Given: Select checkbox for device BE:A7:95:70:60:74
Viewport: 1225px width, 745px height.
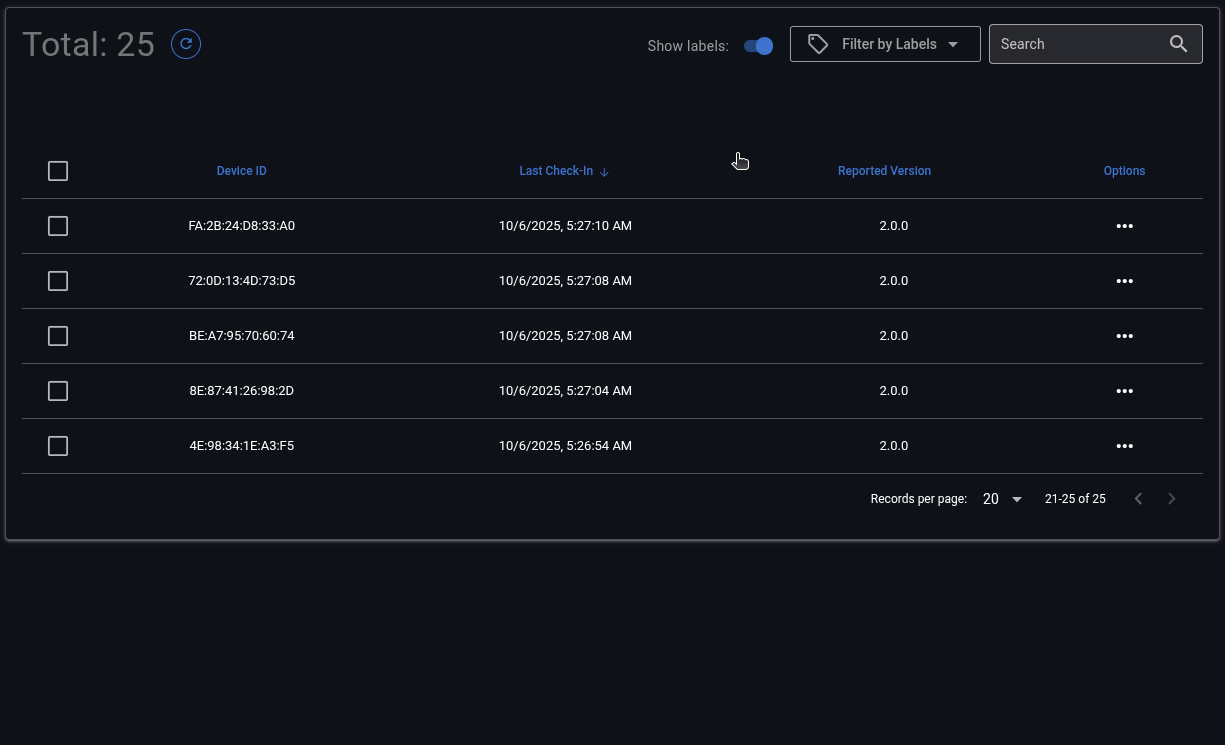Looking at the screenshot, I should tap(58, 336).
